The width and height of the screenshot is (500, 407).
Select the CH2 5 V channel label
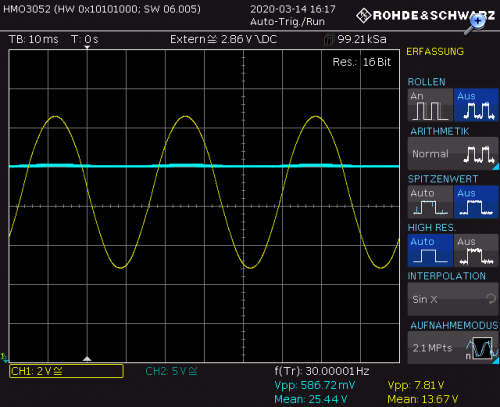pos(171,371)
